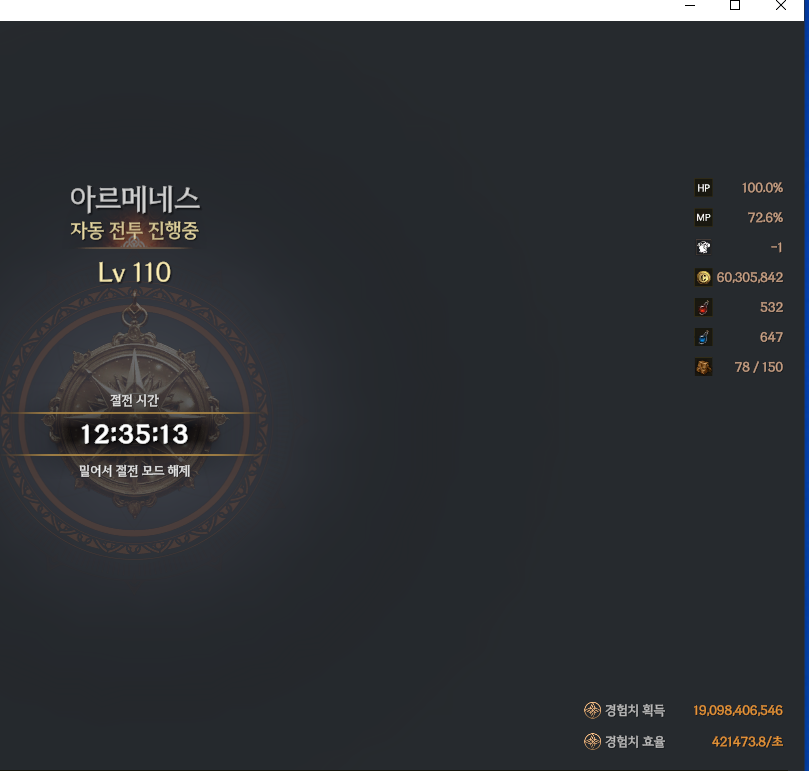Click the experience rate 421473.8/초

(x=746, y=742)
